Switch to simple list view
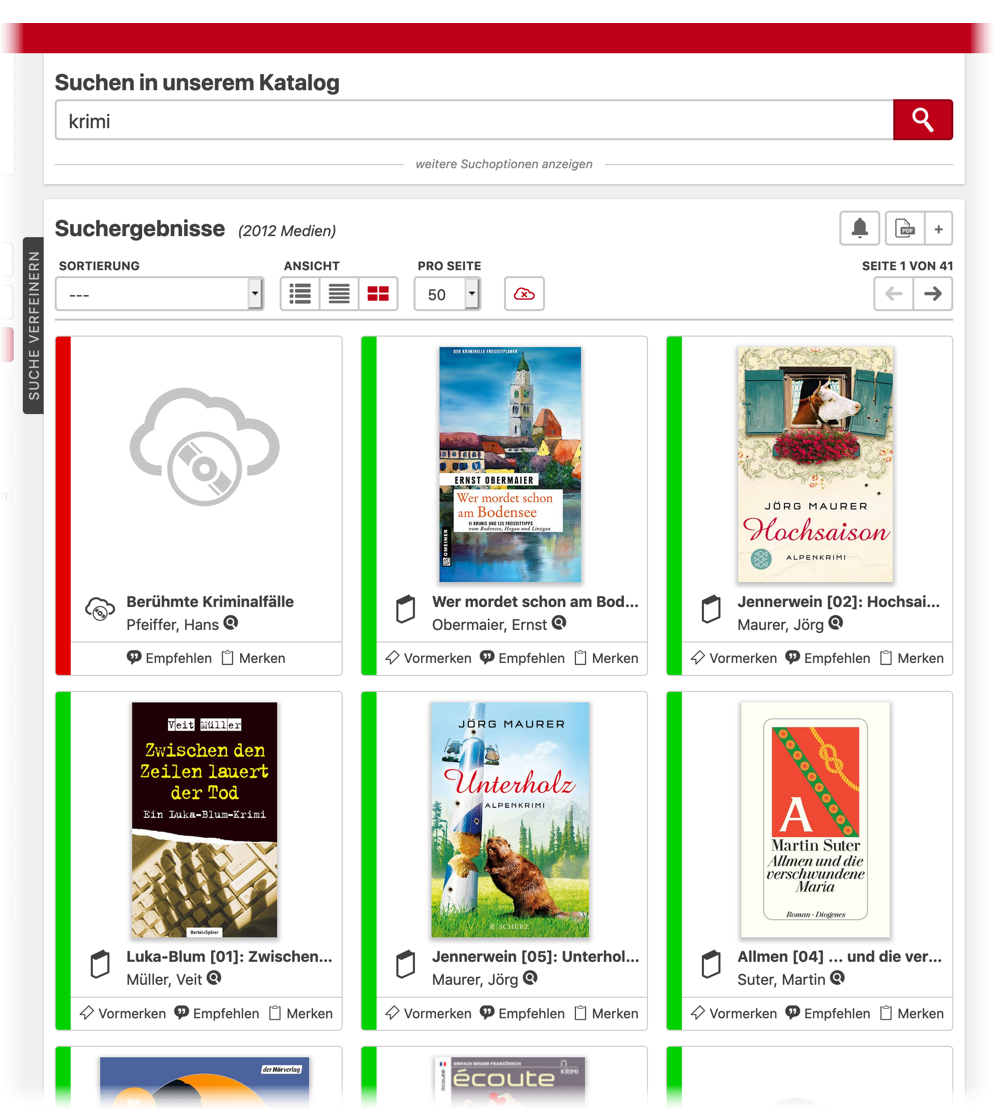The height and width of the screenshot is (1109, 994). tap(300, 294)
